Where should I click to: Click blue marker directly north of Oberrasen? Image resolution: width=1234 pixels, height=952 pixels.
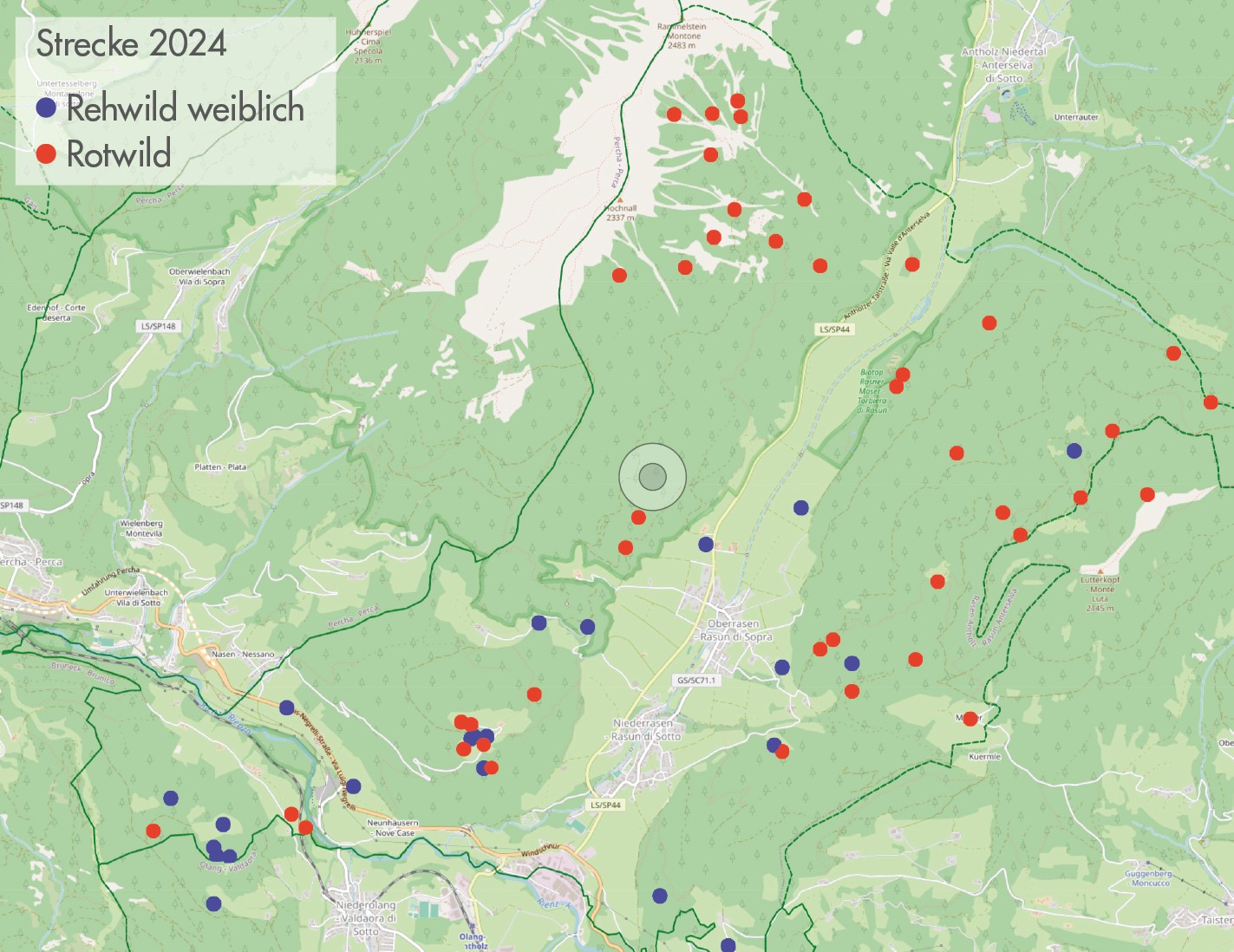(x=706, y=544)
